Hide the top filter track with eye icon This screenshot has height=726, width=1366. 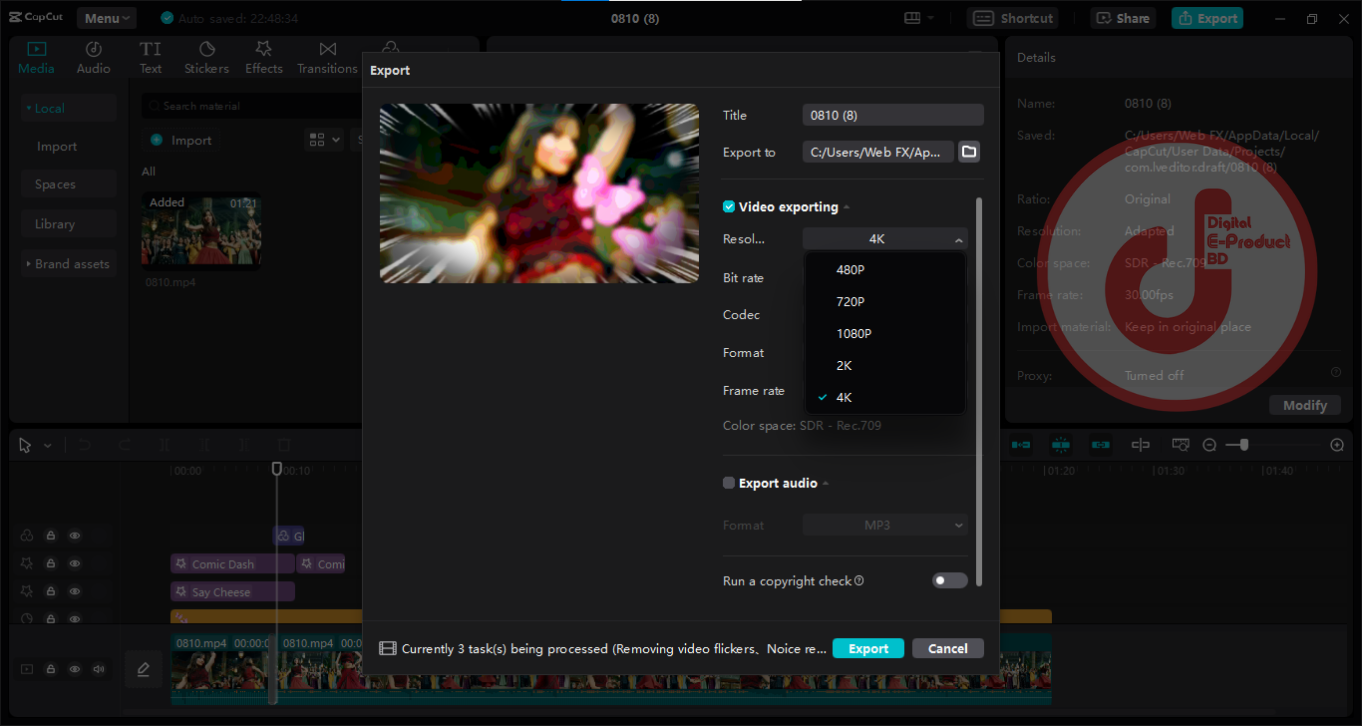pyautogui.click(x=75, y=536)
